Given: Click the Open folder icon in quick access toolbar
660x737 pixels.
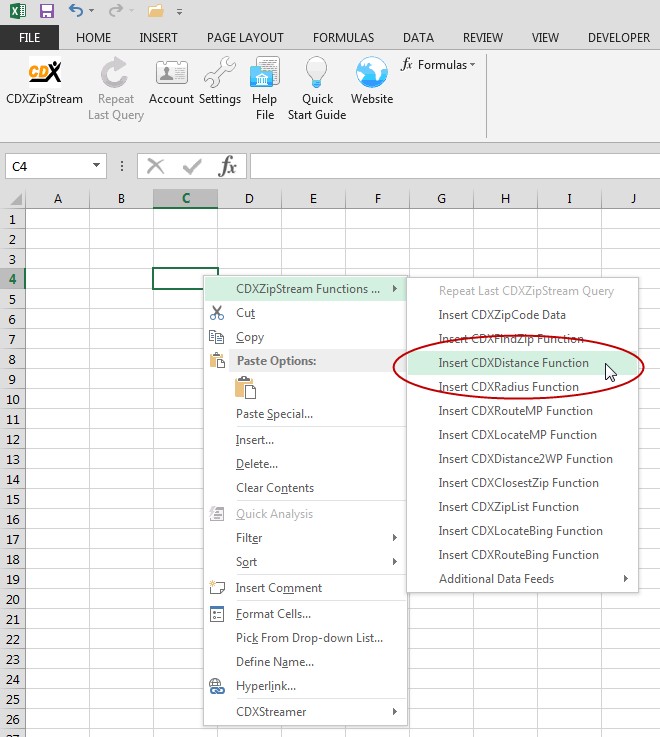Looking at the screenshot, I should pyautogui.click(x=156, y=10).
